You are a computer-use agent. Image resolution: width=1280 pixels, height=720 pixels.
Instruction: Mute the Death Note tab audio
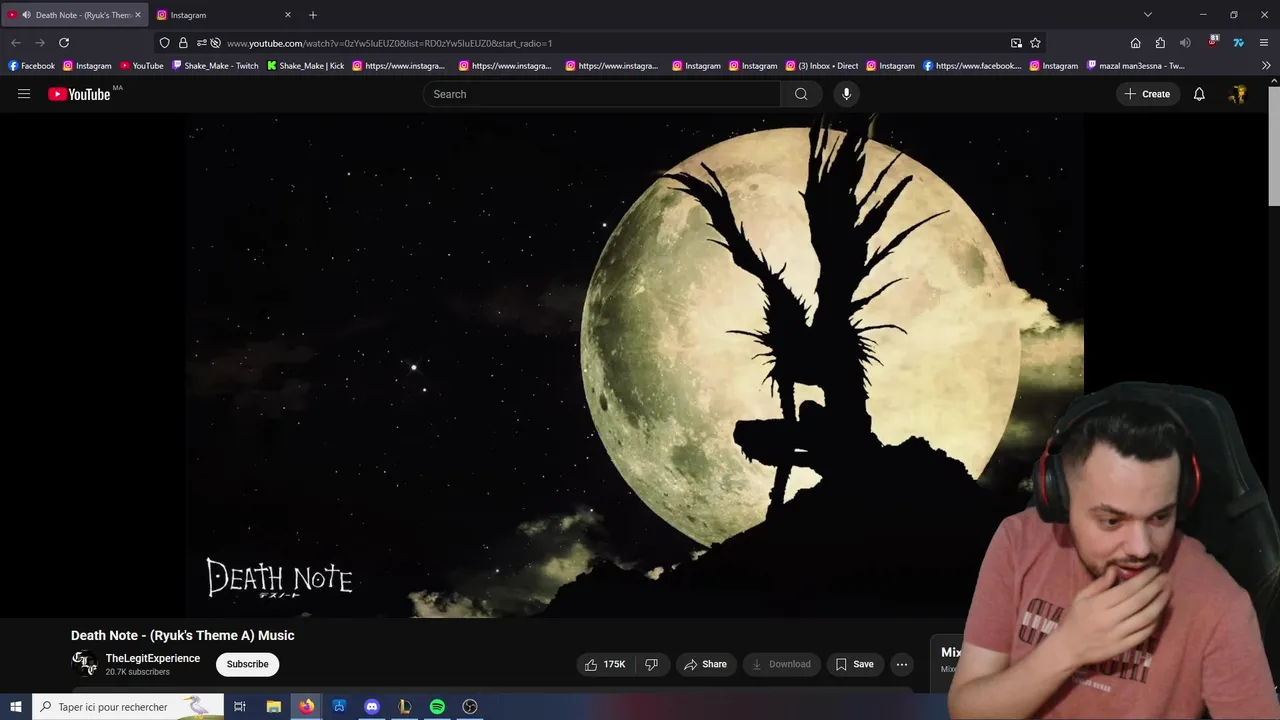pos(26,15)
